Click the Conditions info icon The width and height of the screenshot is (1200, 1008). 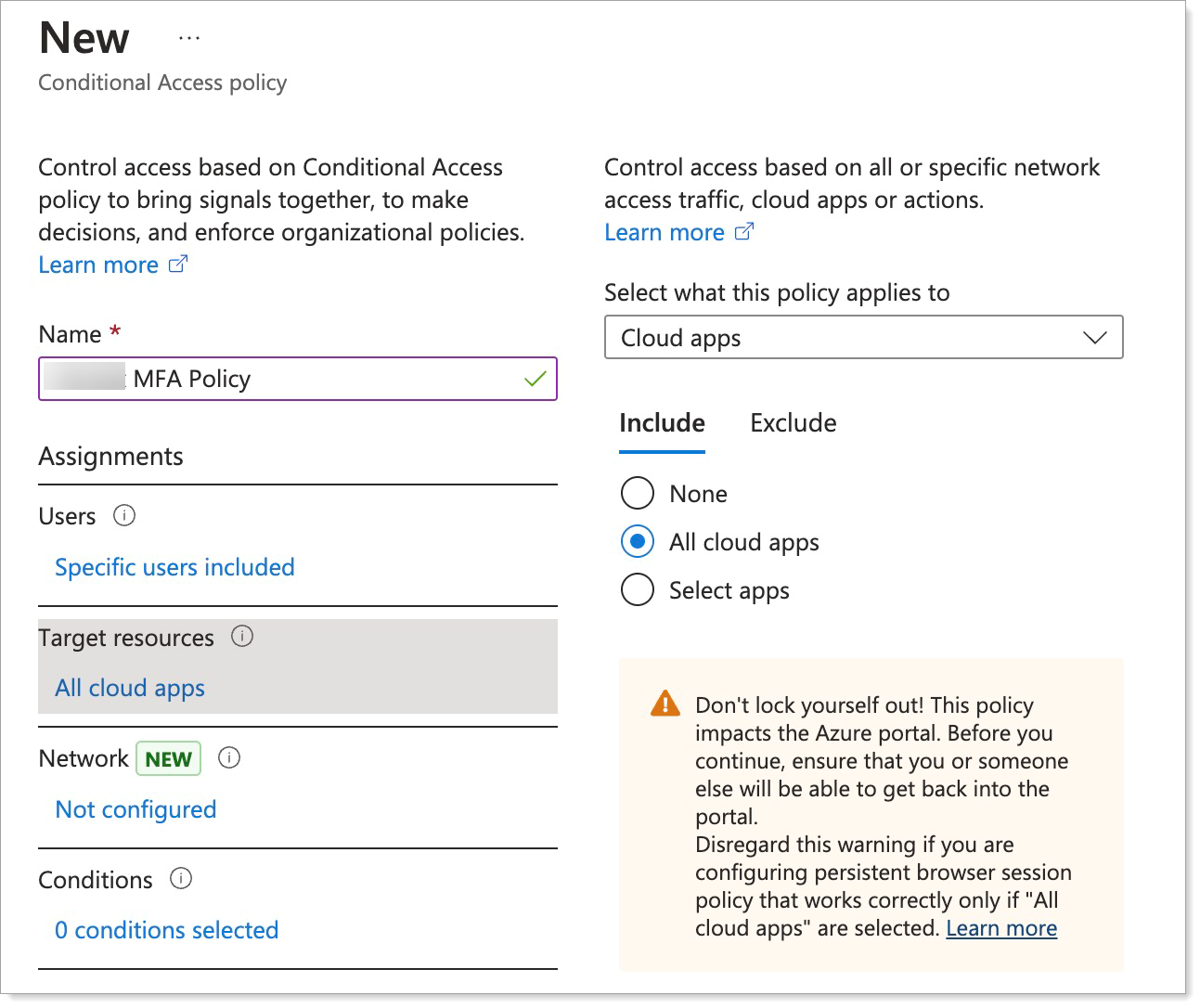181,879
